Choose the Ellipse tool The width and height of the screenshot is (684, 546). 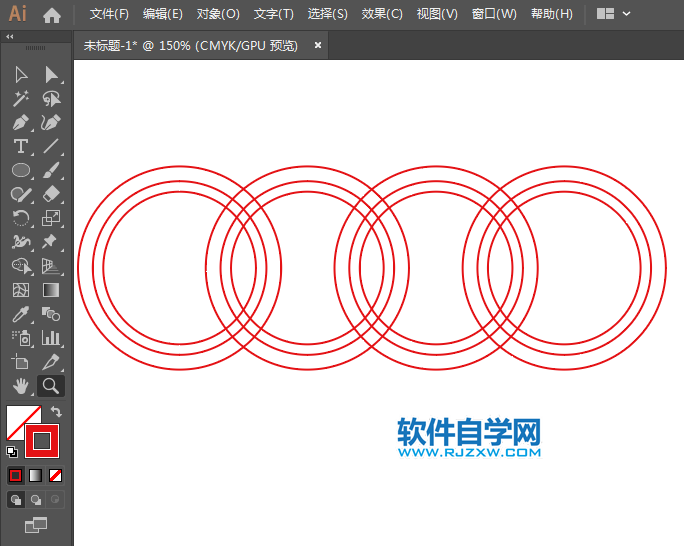point(21,170)
